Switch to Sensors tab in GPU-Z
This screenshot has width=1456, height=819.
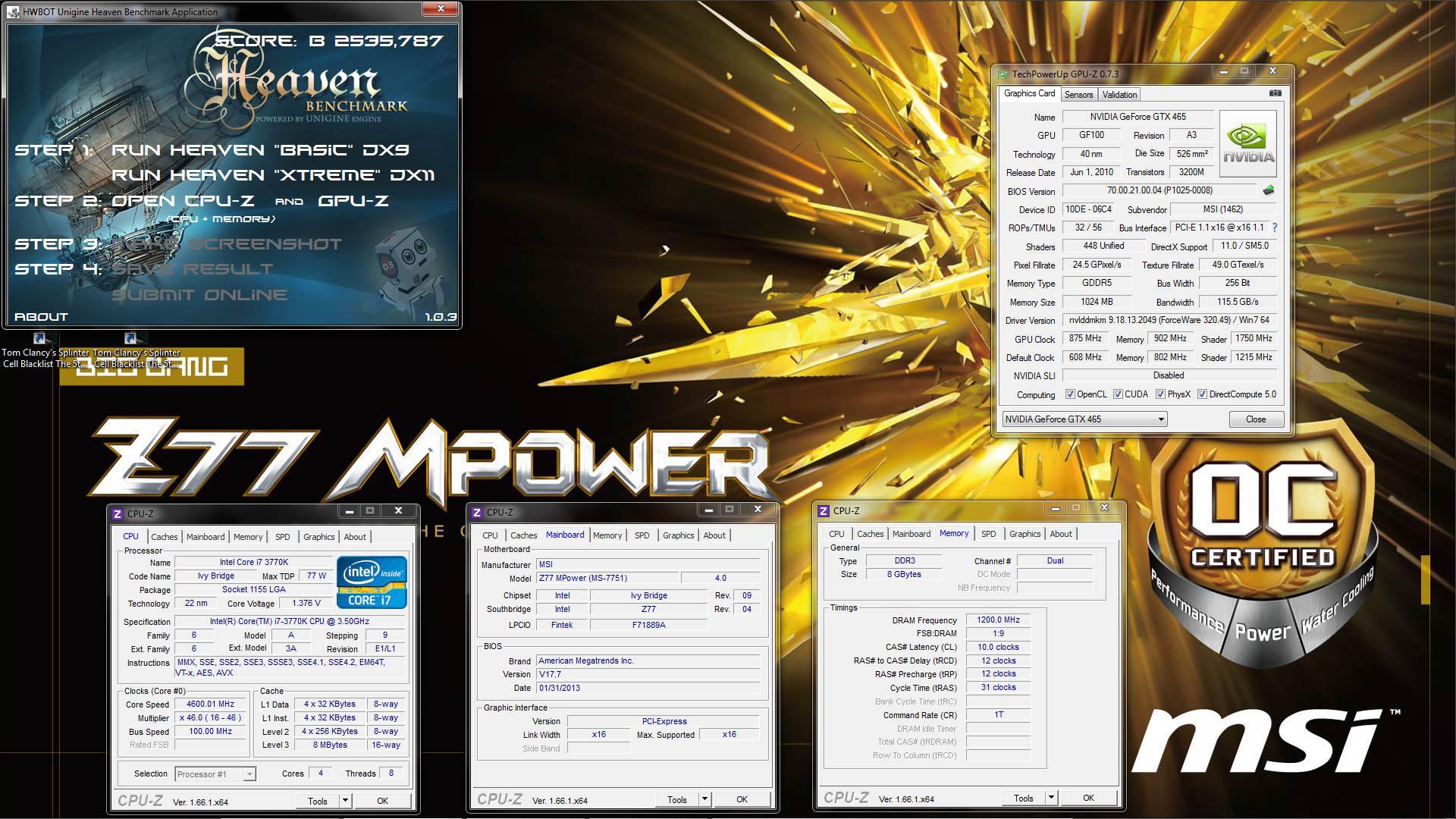[x=1078, y=95]
